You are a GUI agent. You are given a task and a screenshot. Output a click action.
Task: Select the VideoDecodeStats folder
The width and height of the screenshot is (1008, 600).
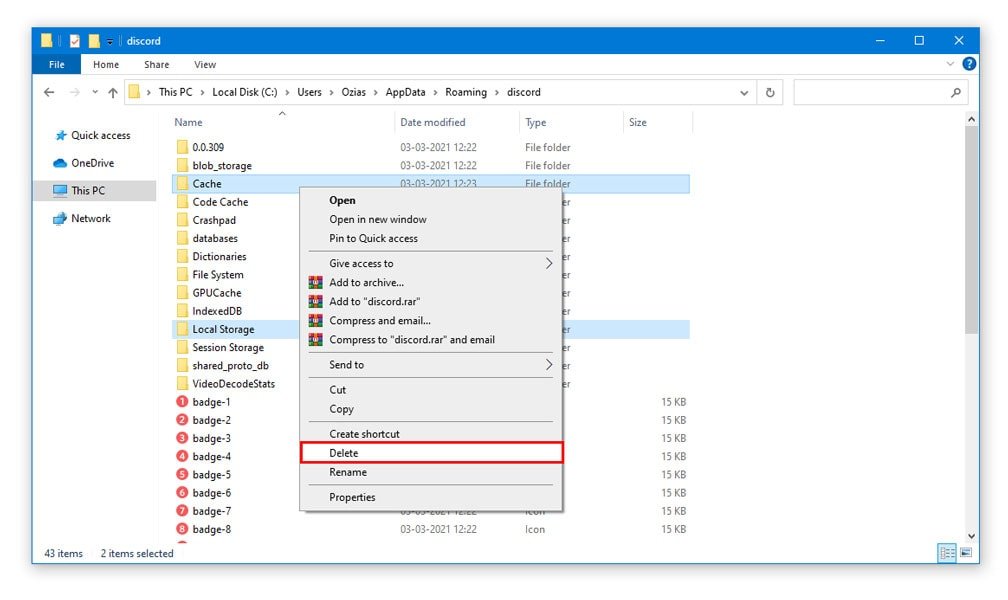[233, 384]
